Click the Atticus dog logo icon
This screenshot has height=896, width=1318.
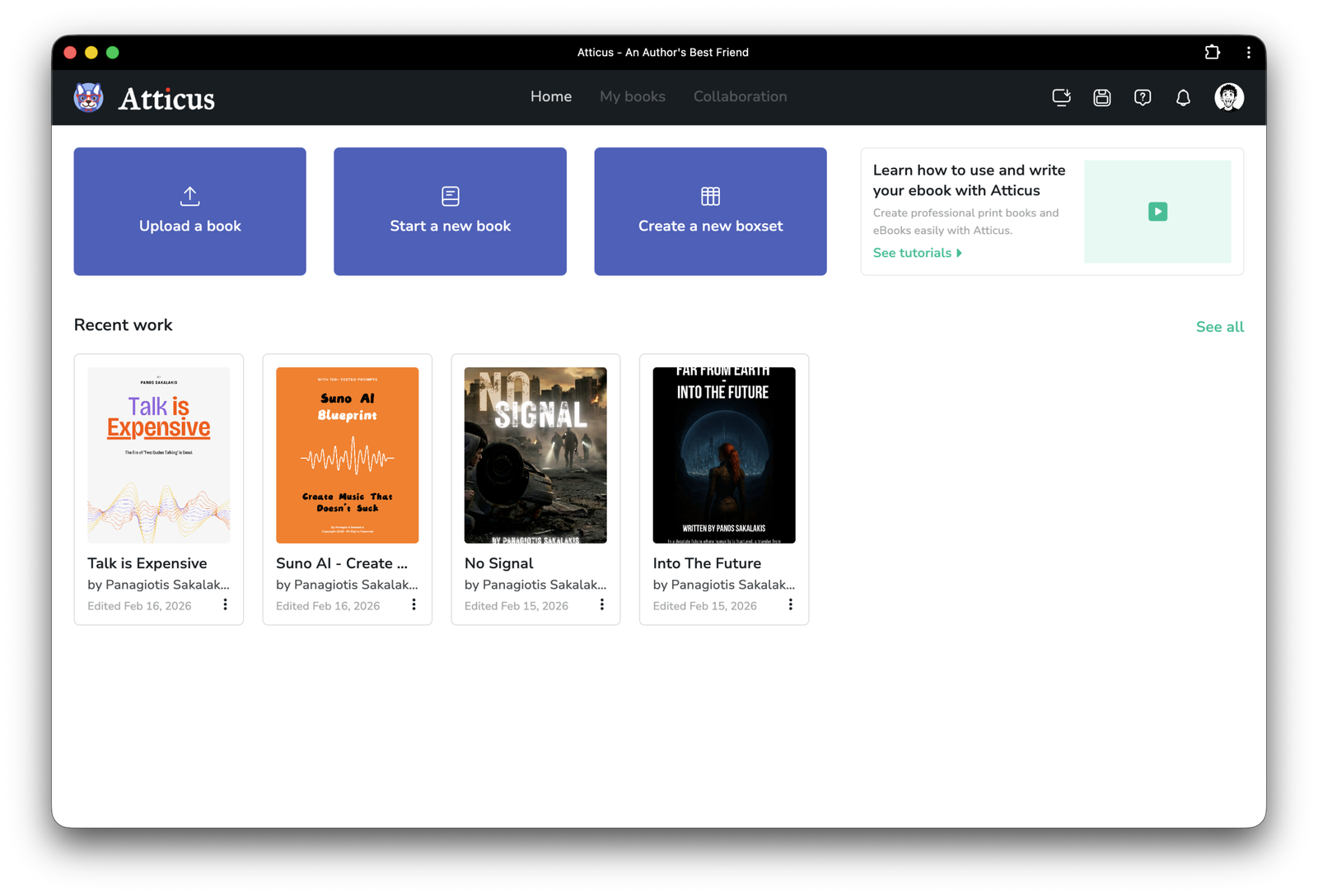pos(89,97)
